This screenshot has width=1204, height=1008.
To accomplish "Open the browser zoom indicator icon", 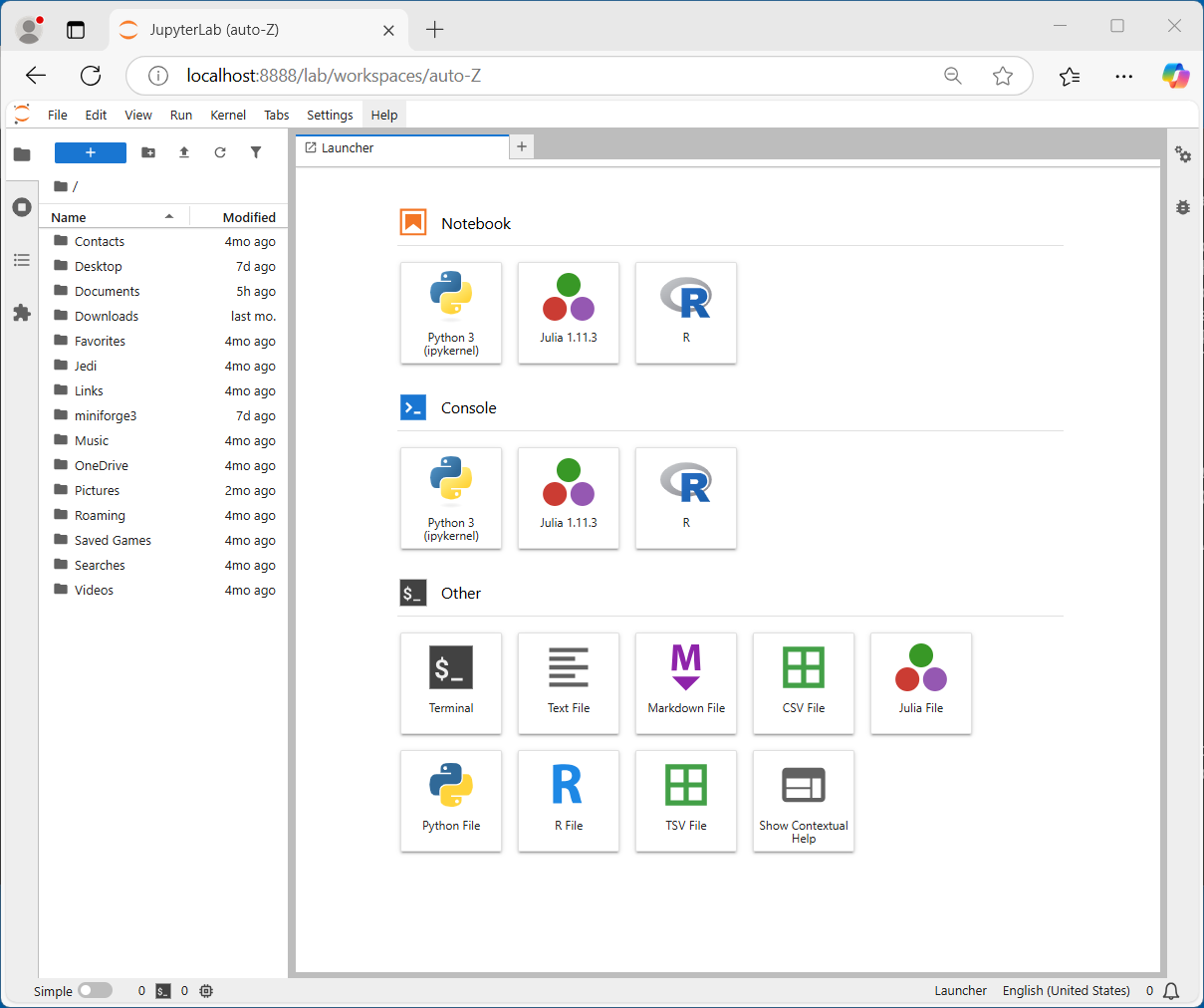I will click(953, 76).
